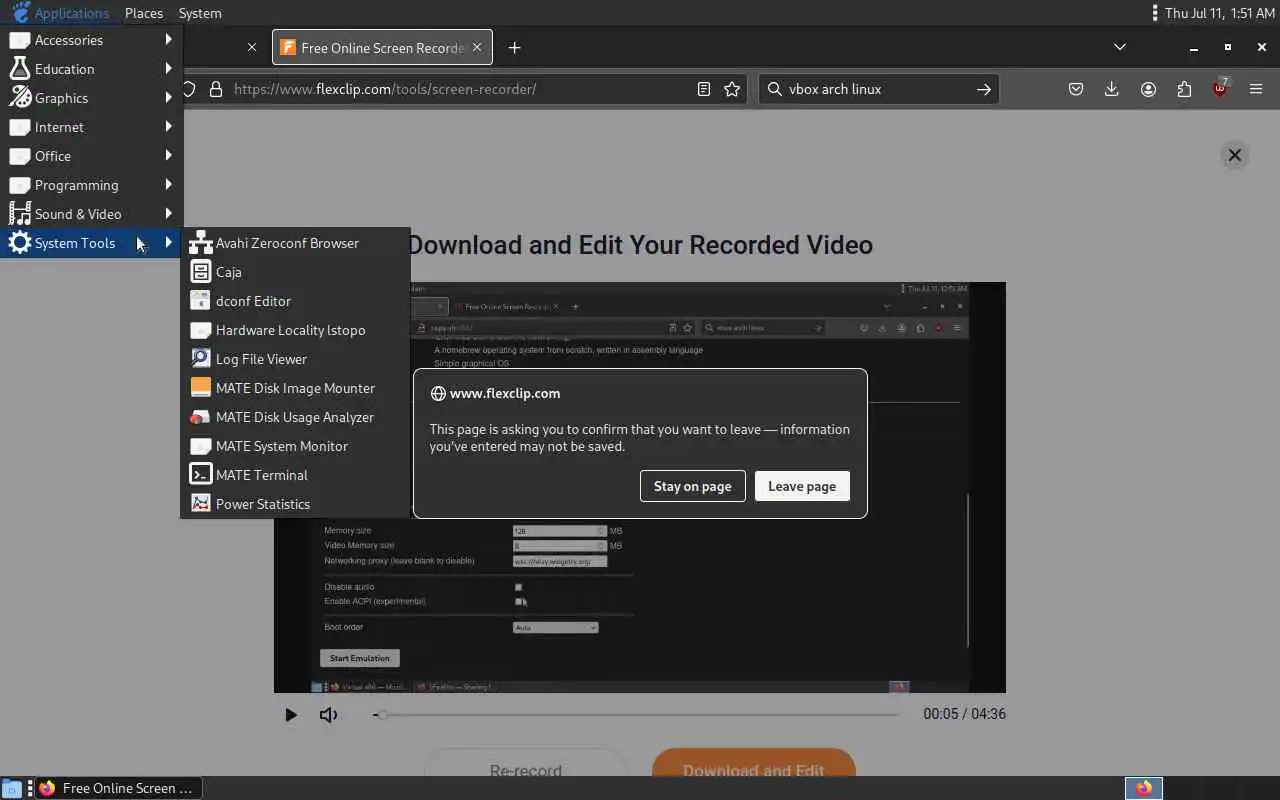Open the uBlock Origin extension icon
Screen dimensions: 1280x800
click(1220, 89)
